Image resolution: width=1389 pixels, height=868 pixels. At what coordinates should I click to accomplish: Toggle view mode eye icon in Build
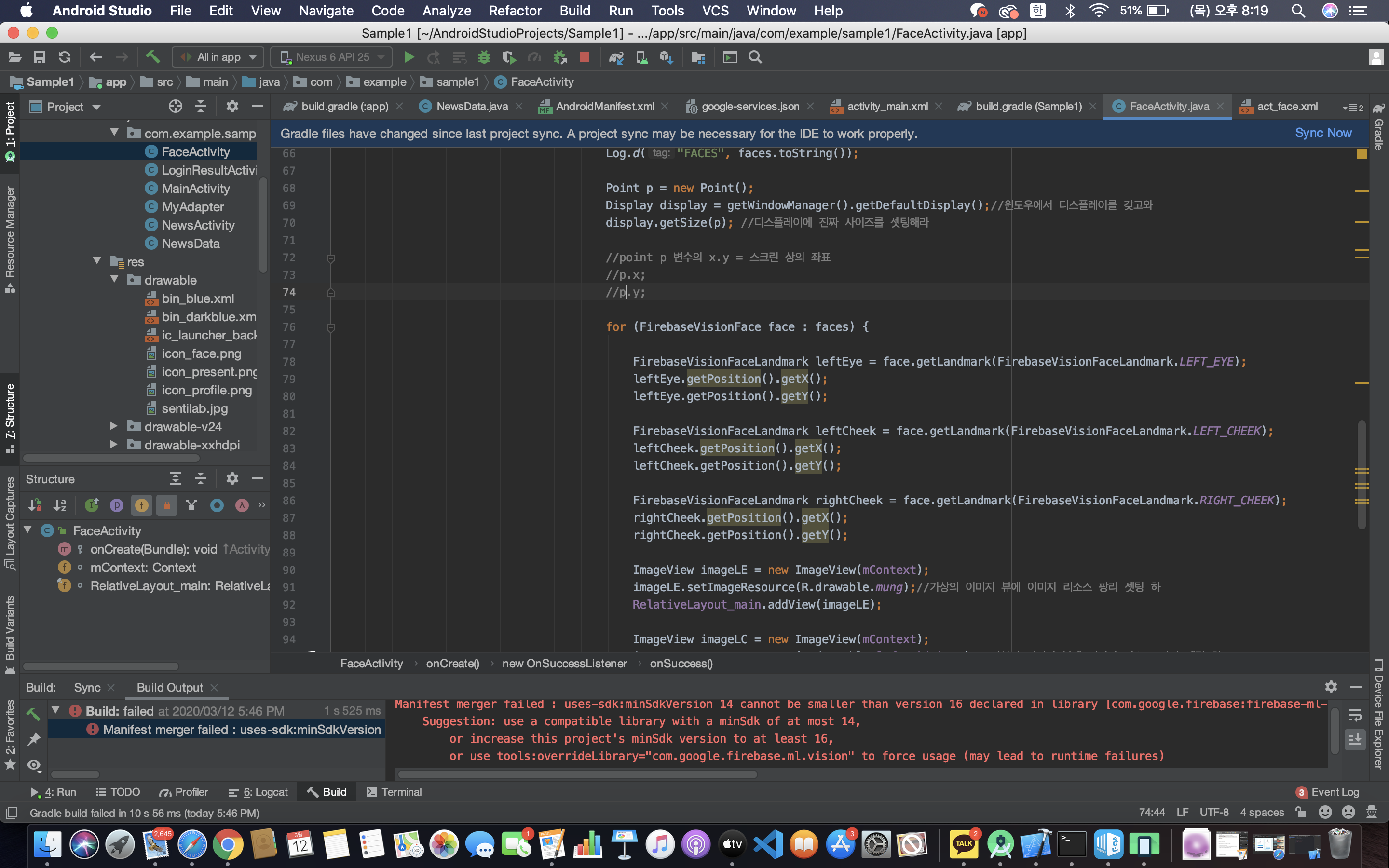(x=34, y=765)
